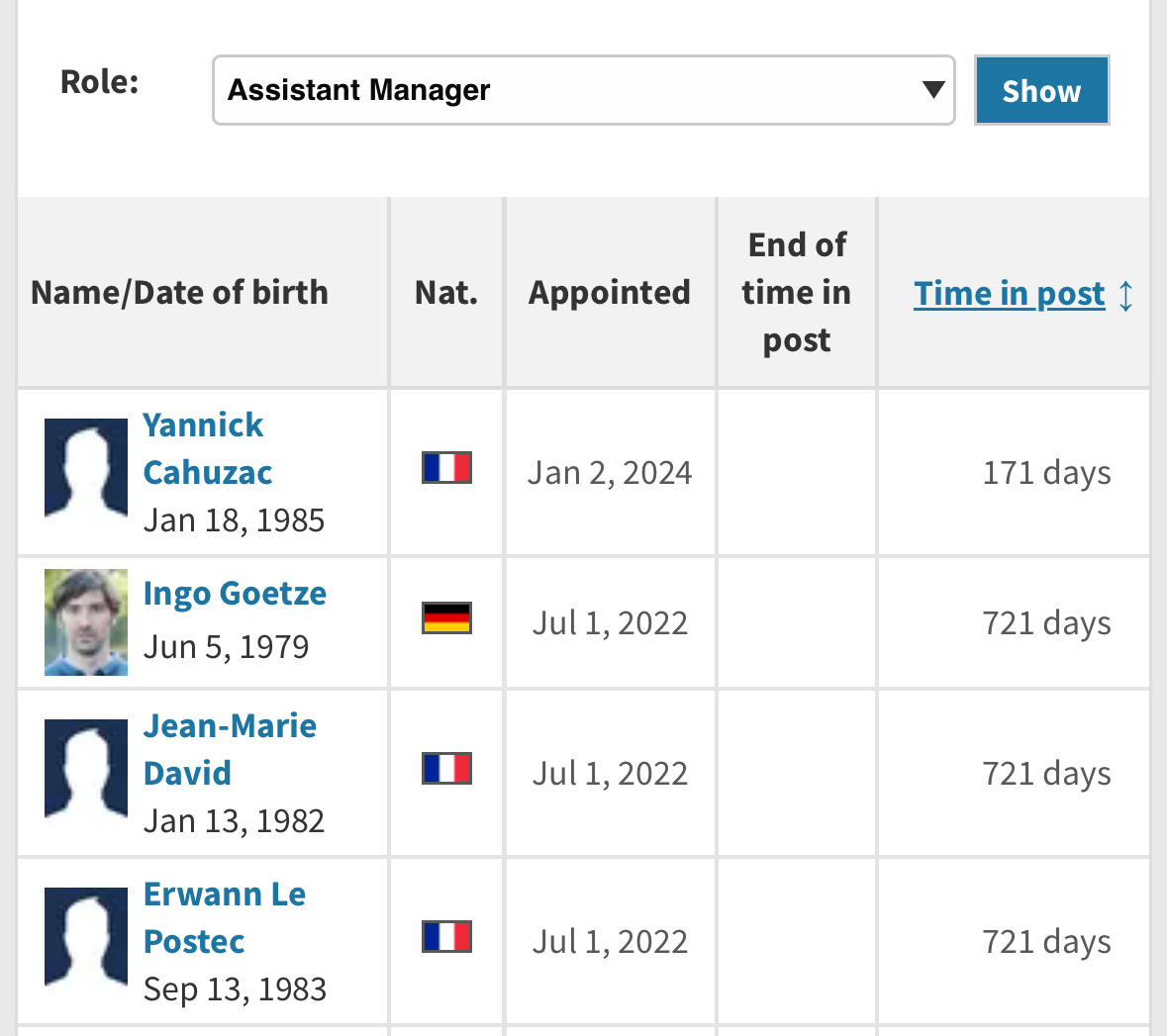Image resolution: width=1167 pixels, height=1036 pixels.
Task: Click the French flag in Erwann Le Postec's row
Action: (x=446, y=936)
